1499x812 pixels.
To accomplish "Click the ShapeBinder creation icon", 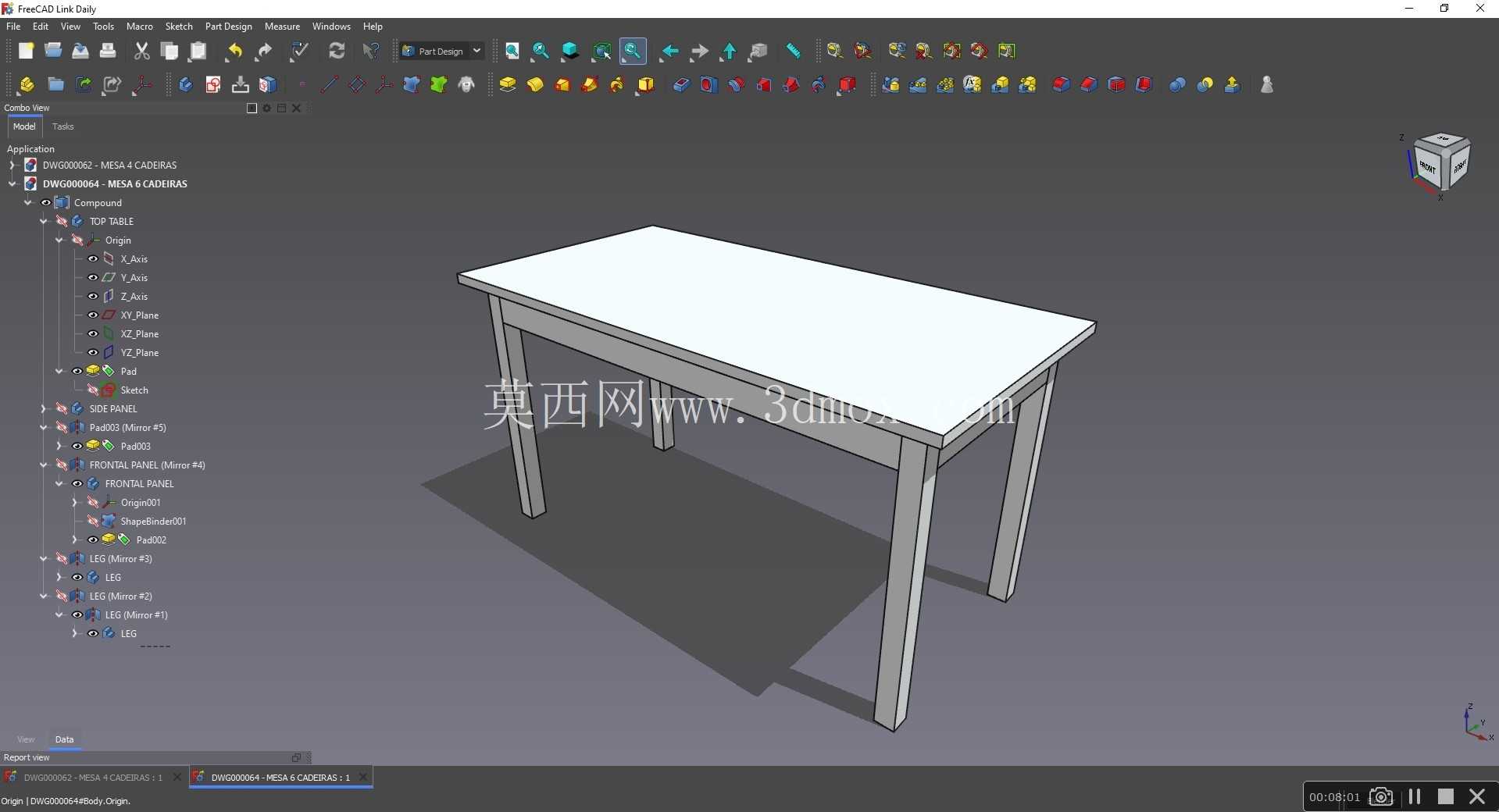I will (x=412, y=84).
